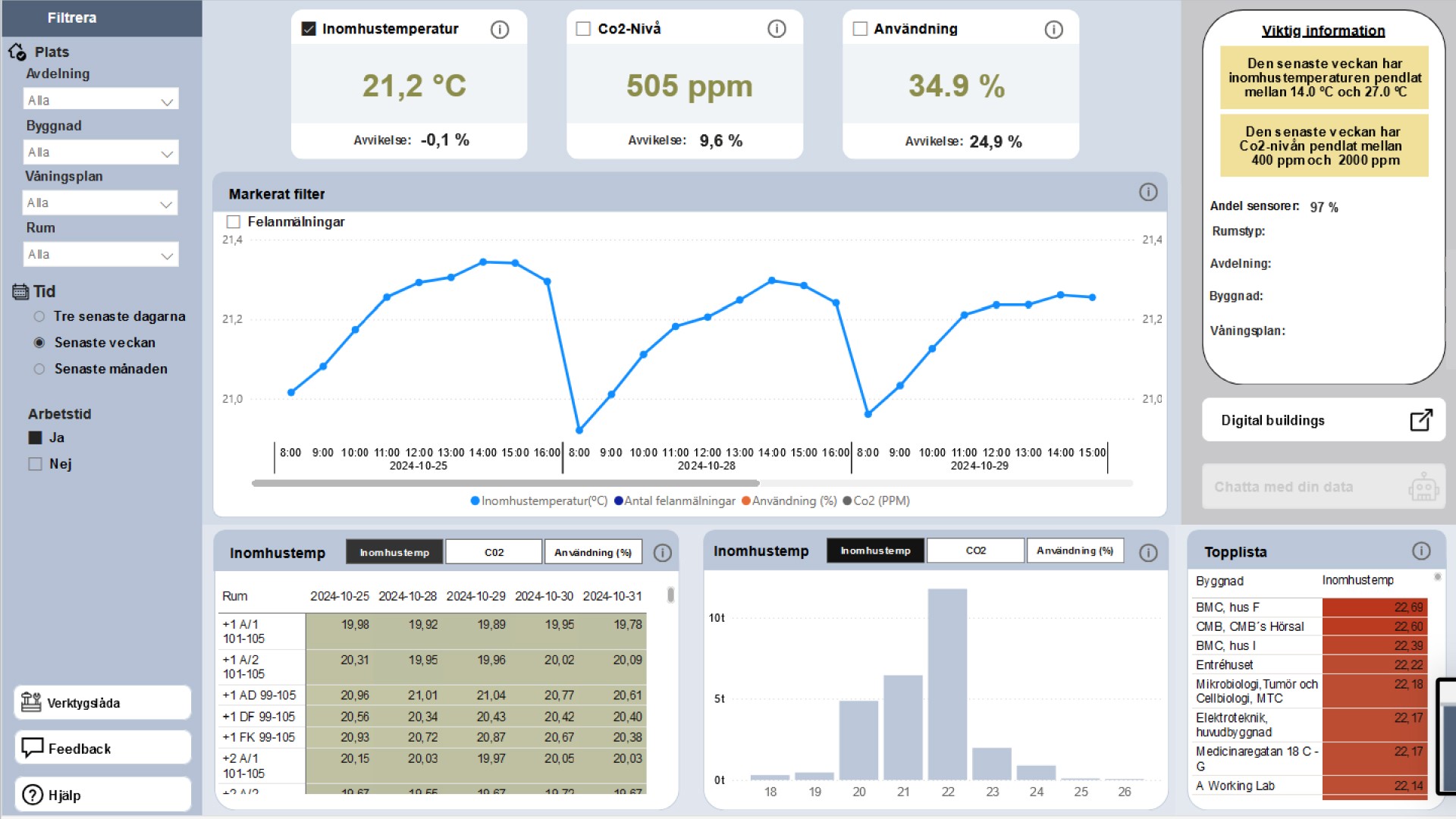Click info icon beside histogram Användning tab
This screenshot has height=819, width=1456.
pyautogui.click(x=1147, y=553)
